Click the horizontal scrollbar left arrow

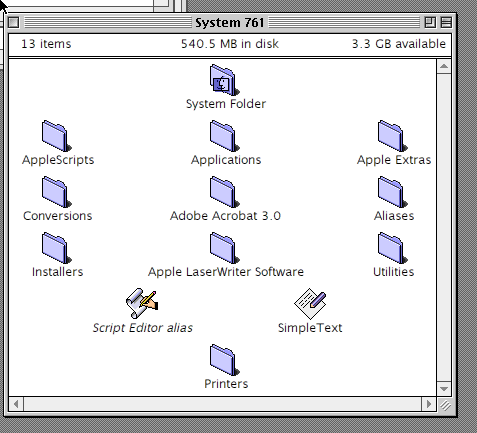16,404
